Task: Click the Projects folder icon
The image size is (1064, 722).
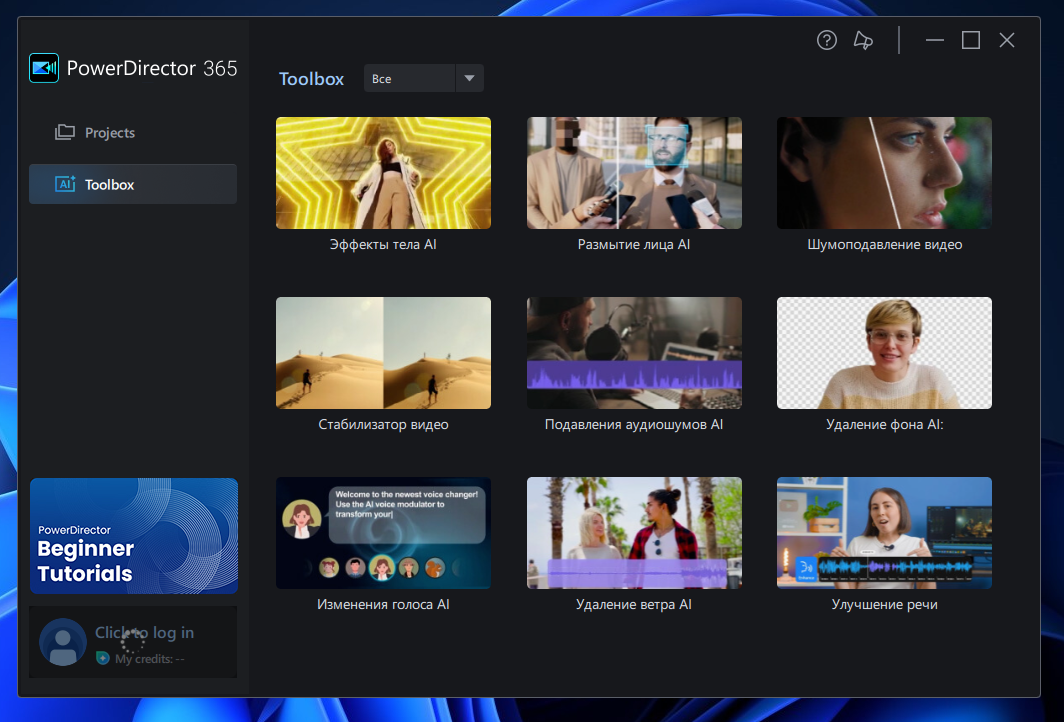Action: point(65,132)
